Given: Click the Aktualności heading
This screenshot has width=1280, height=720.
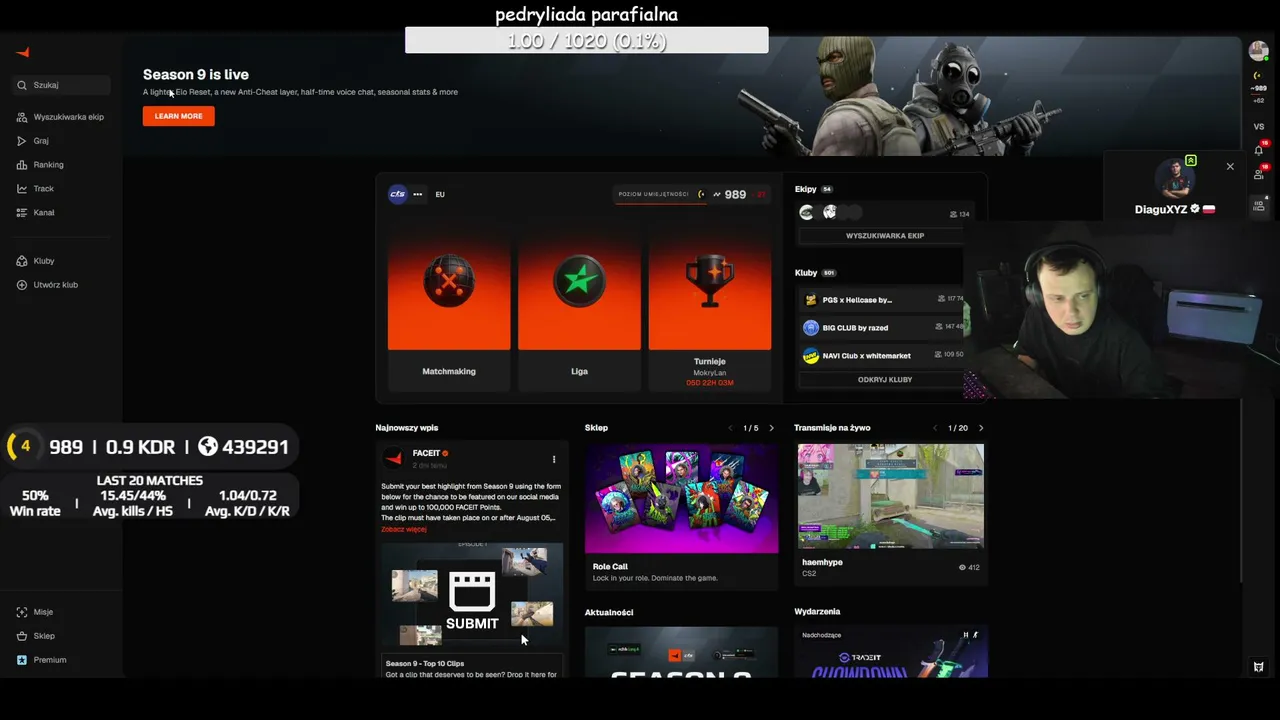Looking at the screenshot, I should point(609,612).
